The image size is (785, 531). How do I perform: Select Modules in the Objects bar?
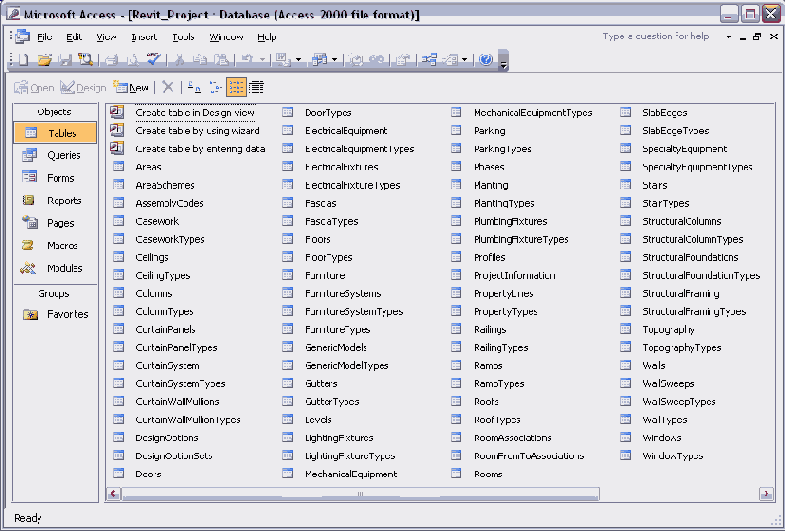coord(55,268)
